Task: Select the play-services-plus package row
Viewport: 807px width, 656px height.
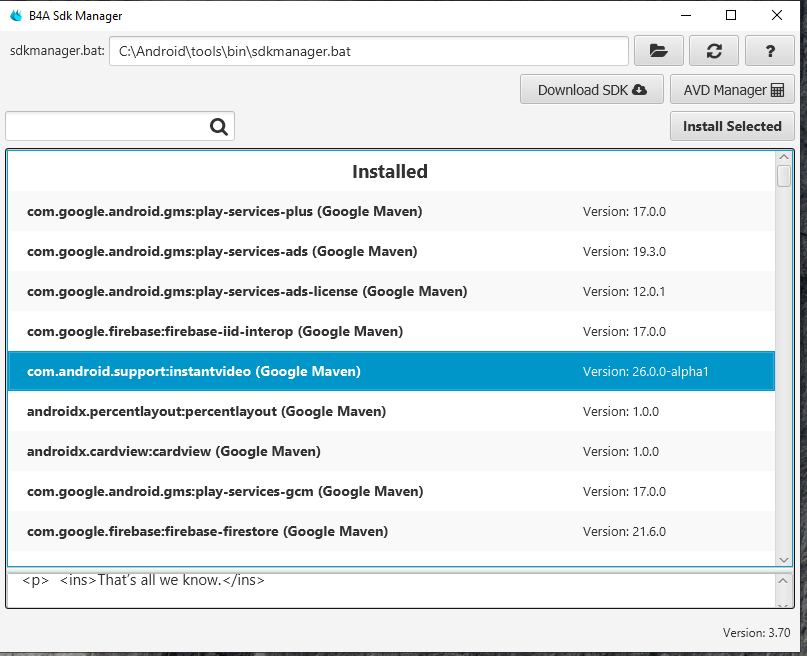Action: pyautogui.click(x=390, y=211)
